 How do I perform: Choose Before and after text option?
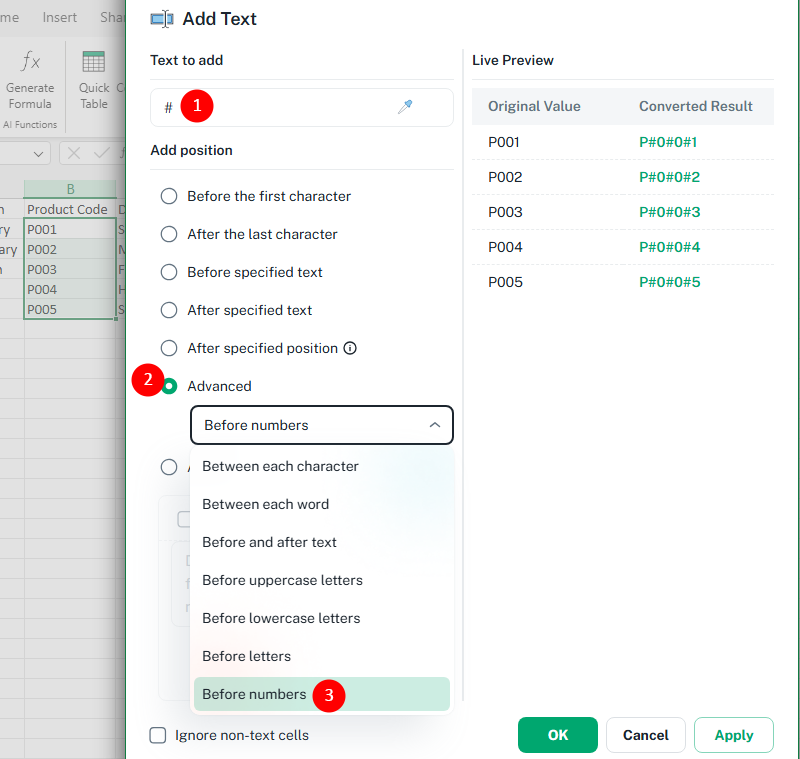click(x=322, y=542)
